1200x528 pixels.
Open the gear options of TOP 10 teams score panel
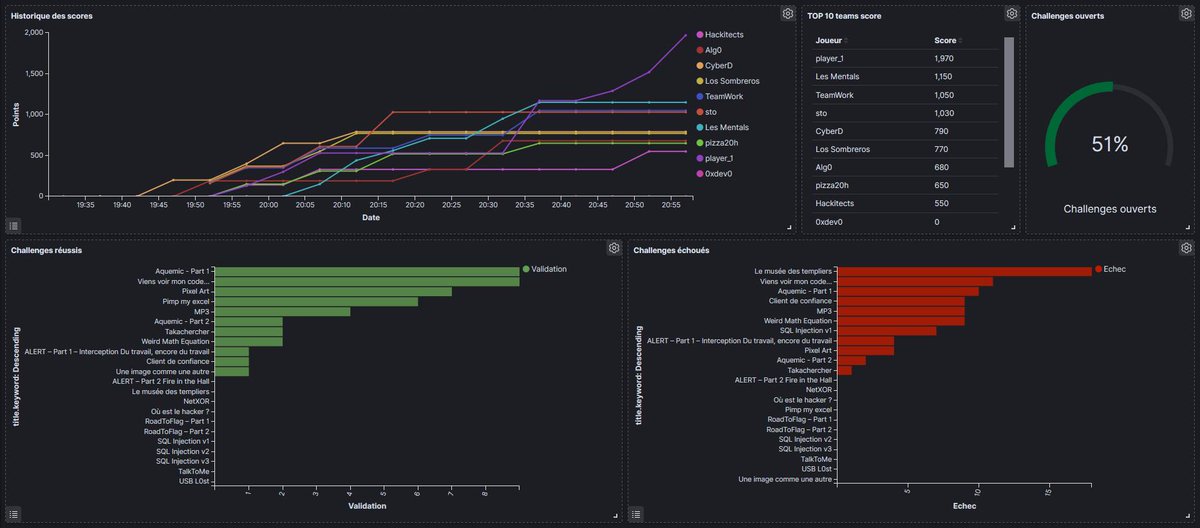1012,13
